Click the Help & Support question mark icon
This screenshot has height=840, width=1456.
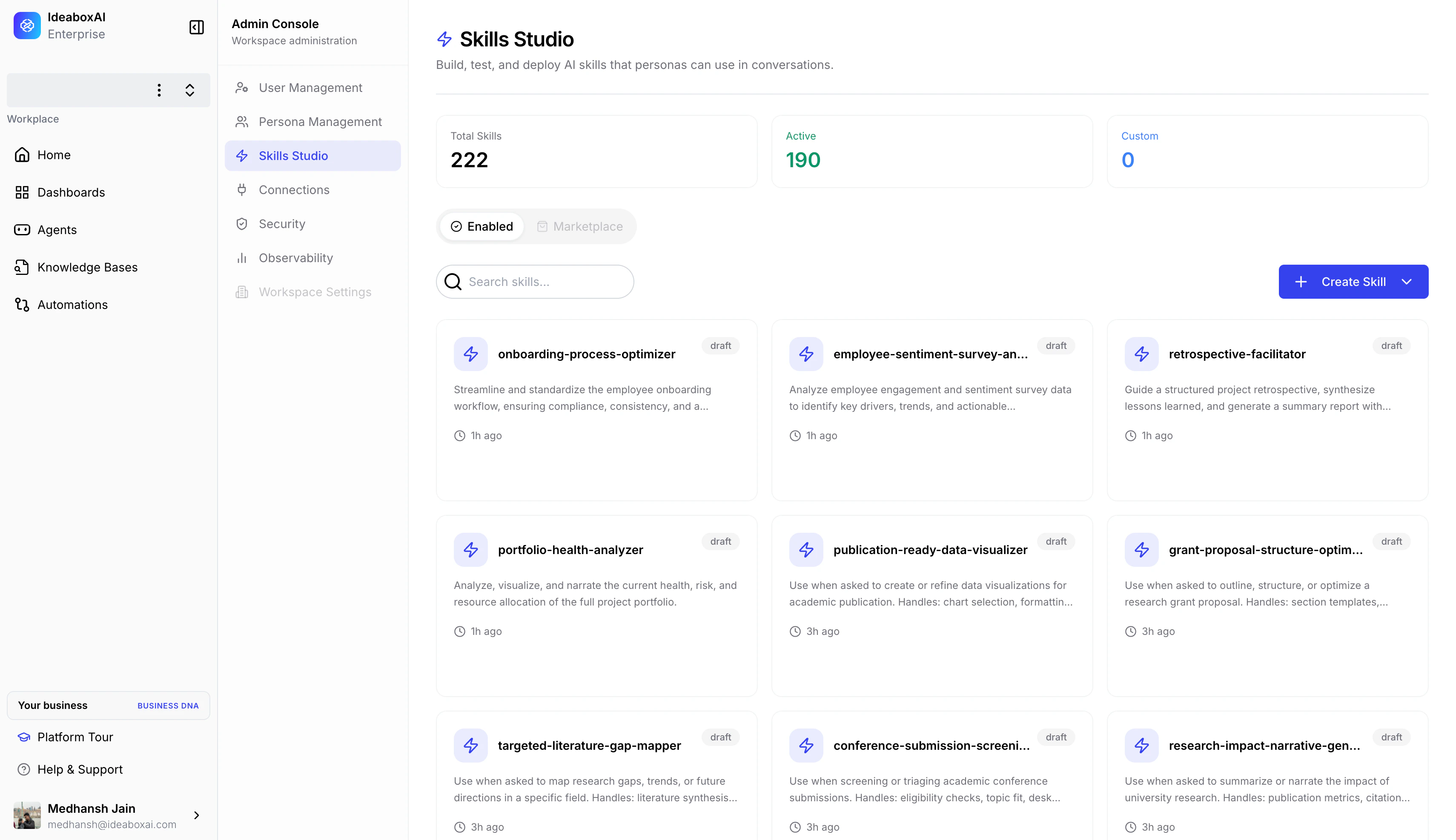pyautogui.click(x=24, y=769)
